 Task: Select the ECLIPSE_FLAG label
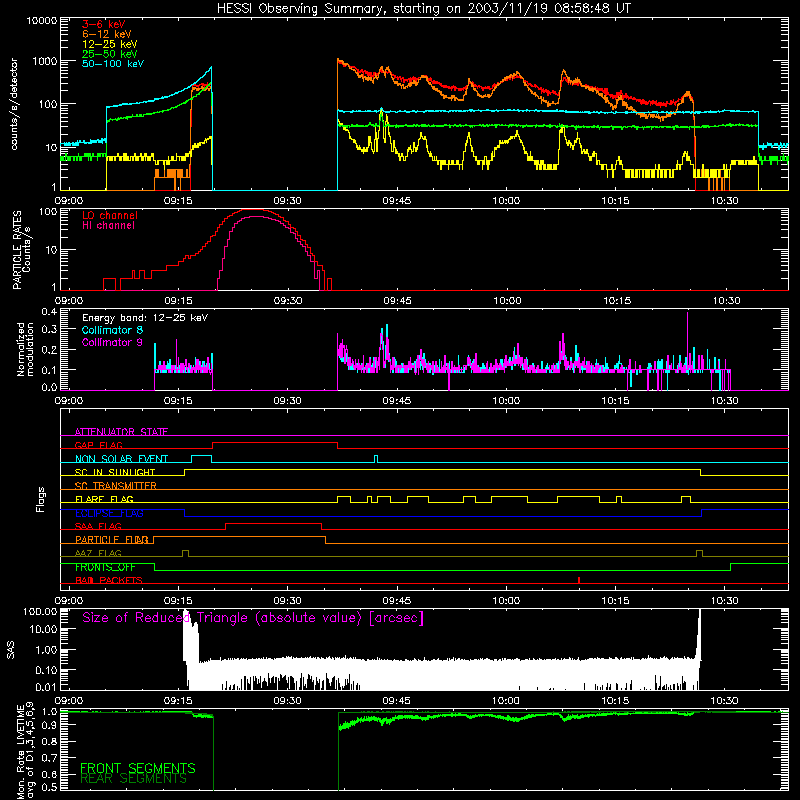click(109, 513)
